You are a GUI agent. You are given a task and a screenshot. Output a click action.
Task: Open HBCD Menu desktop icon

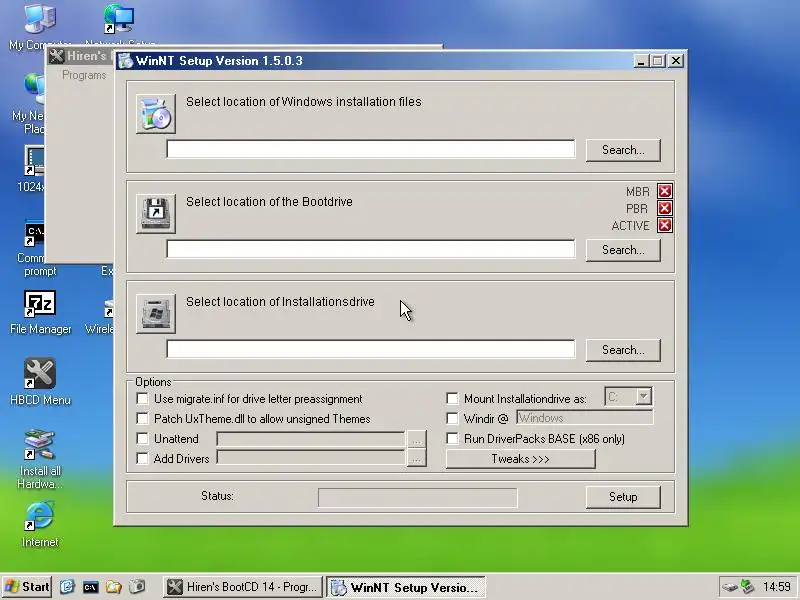(x=40, y=382)
